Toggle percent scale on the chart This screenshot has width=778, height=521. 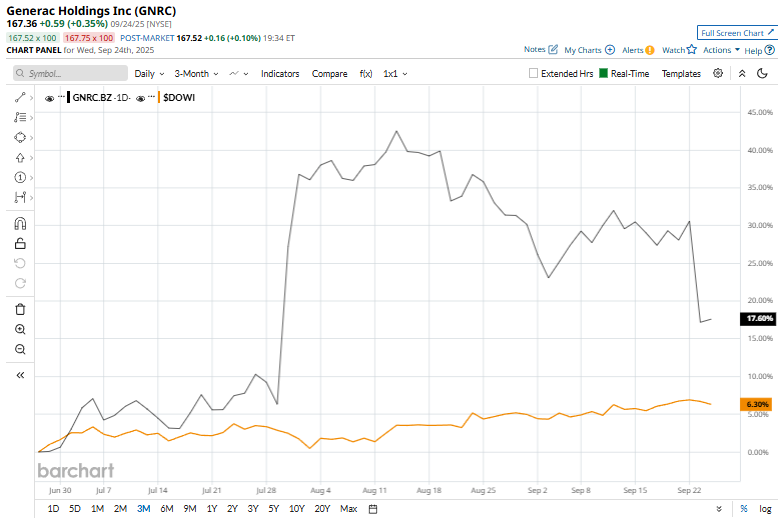pyautogui.click(x=744, y=509)
